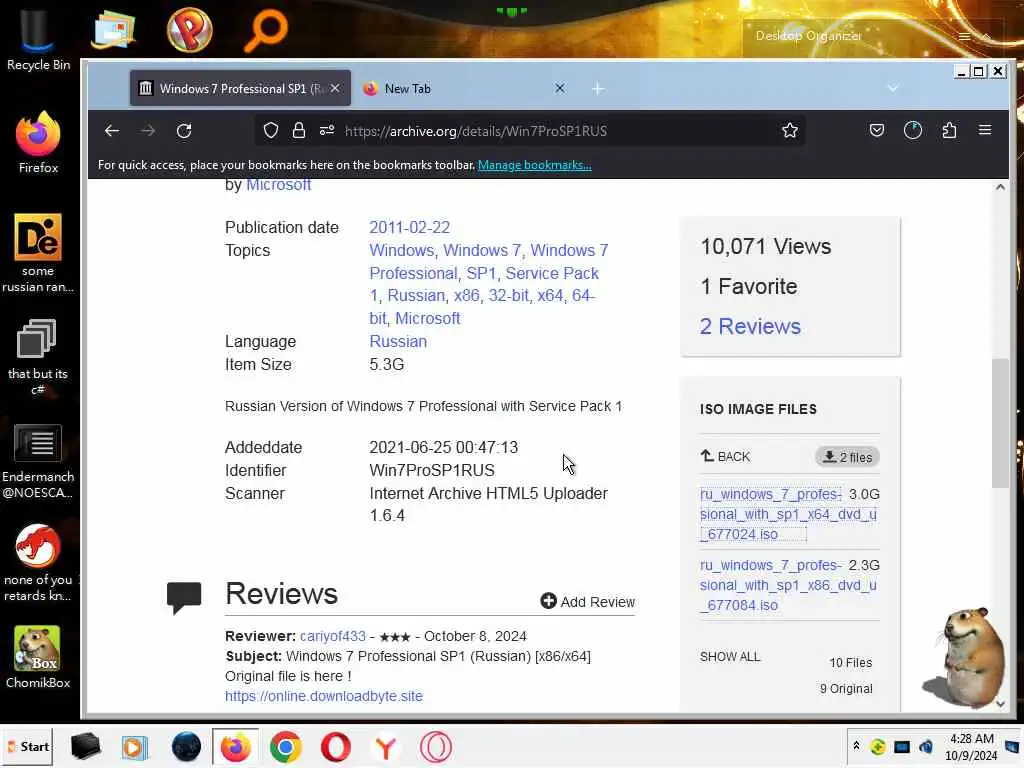Open the red dragon desktop icon
1024x768 pixels.
click(38, 563)
